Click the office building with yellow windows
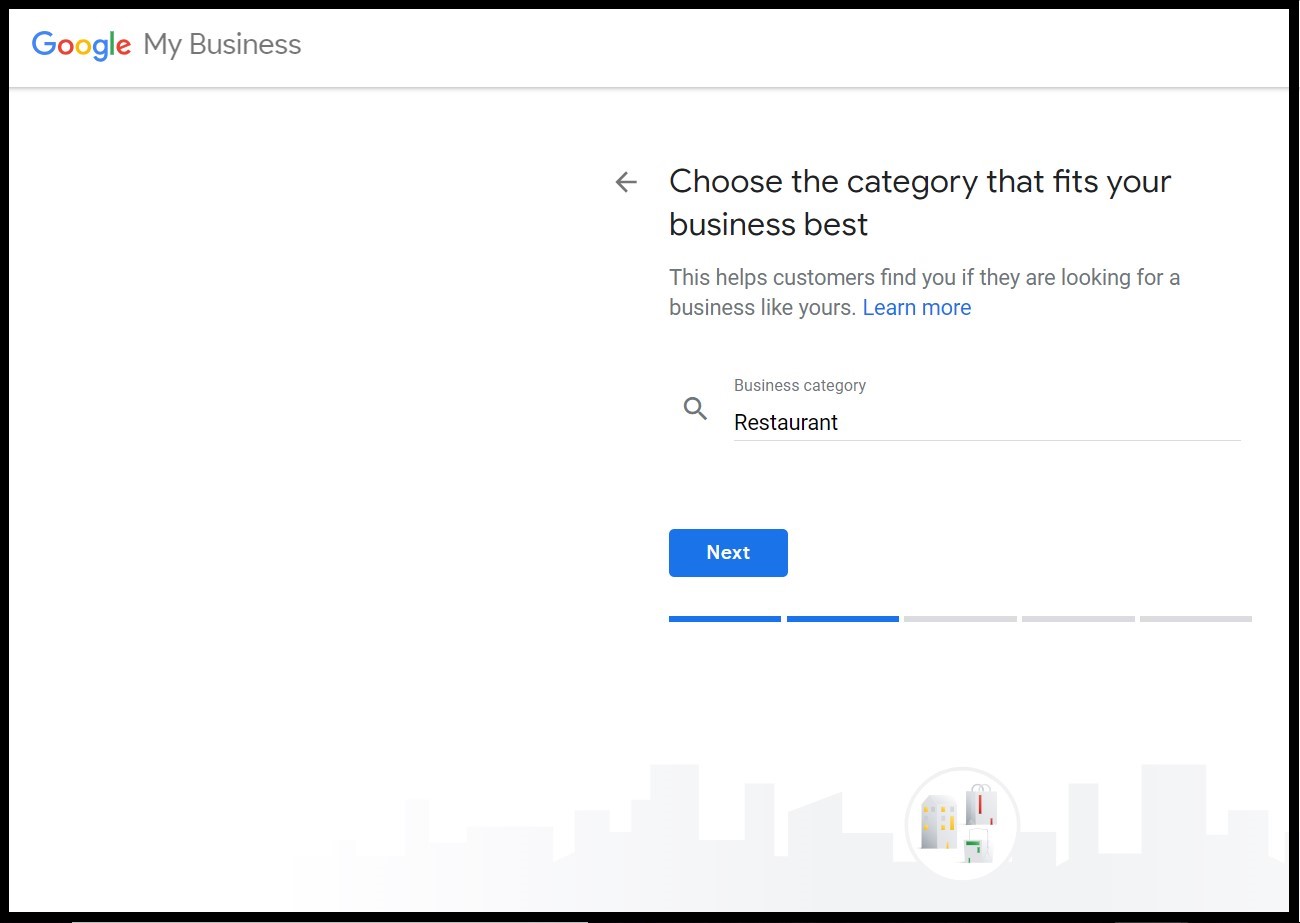 938,823
